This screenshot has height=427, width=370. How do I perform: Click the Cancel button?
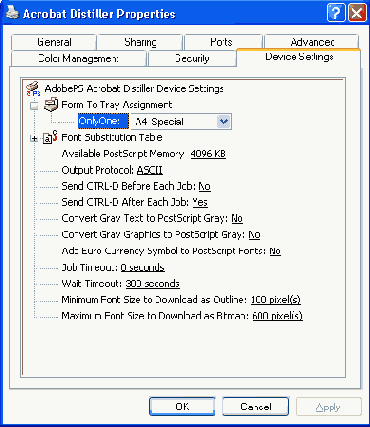pyautogui.click(x=256, y=406)
